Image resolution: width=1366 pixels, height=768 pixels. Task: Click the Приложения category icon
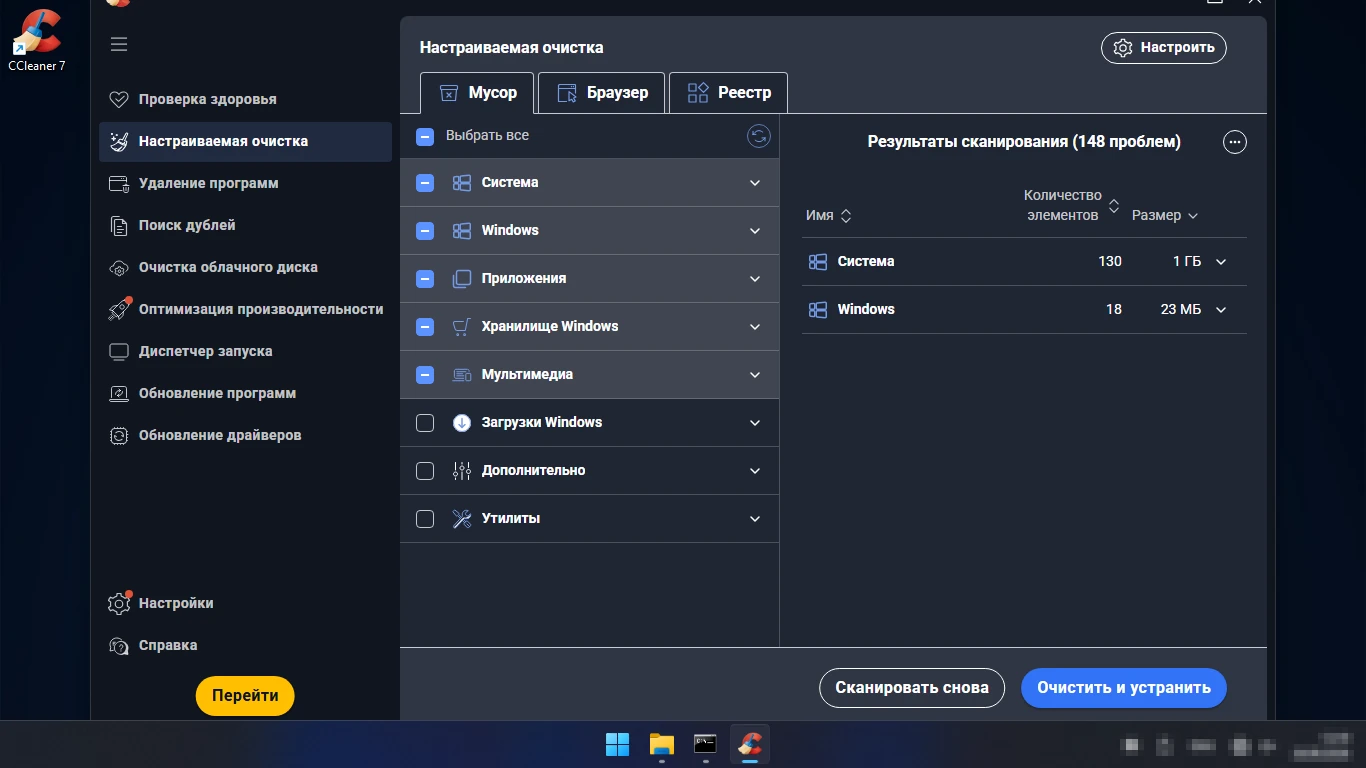[461, 278]
